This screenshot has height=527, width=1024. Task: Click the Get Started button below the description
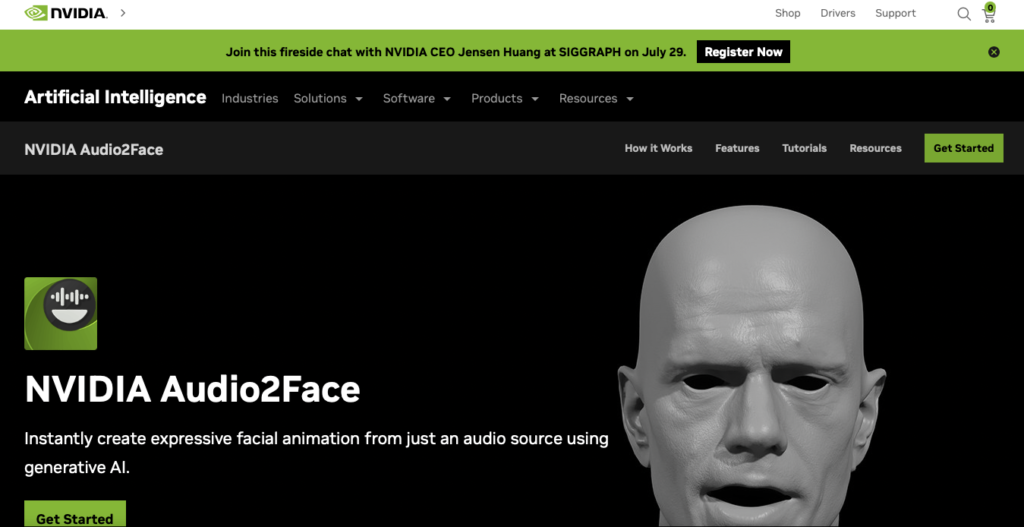74,514
